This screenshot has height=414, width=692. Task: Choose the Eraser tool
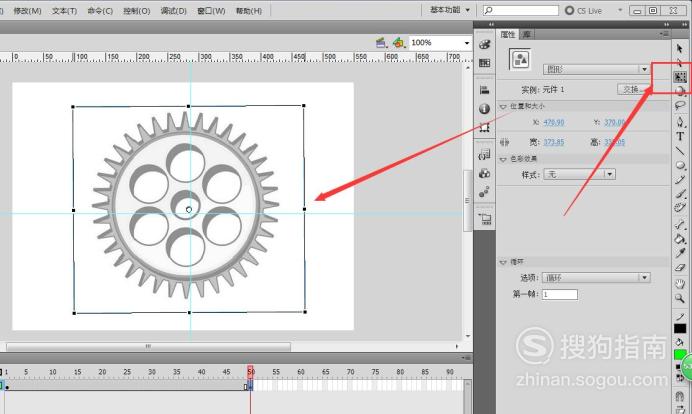680,268
